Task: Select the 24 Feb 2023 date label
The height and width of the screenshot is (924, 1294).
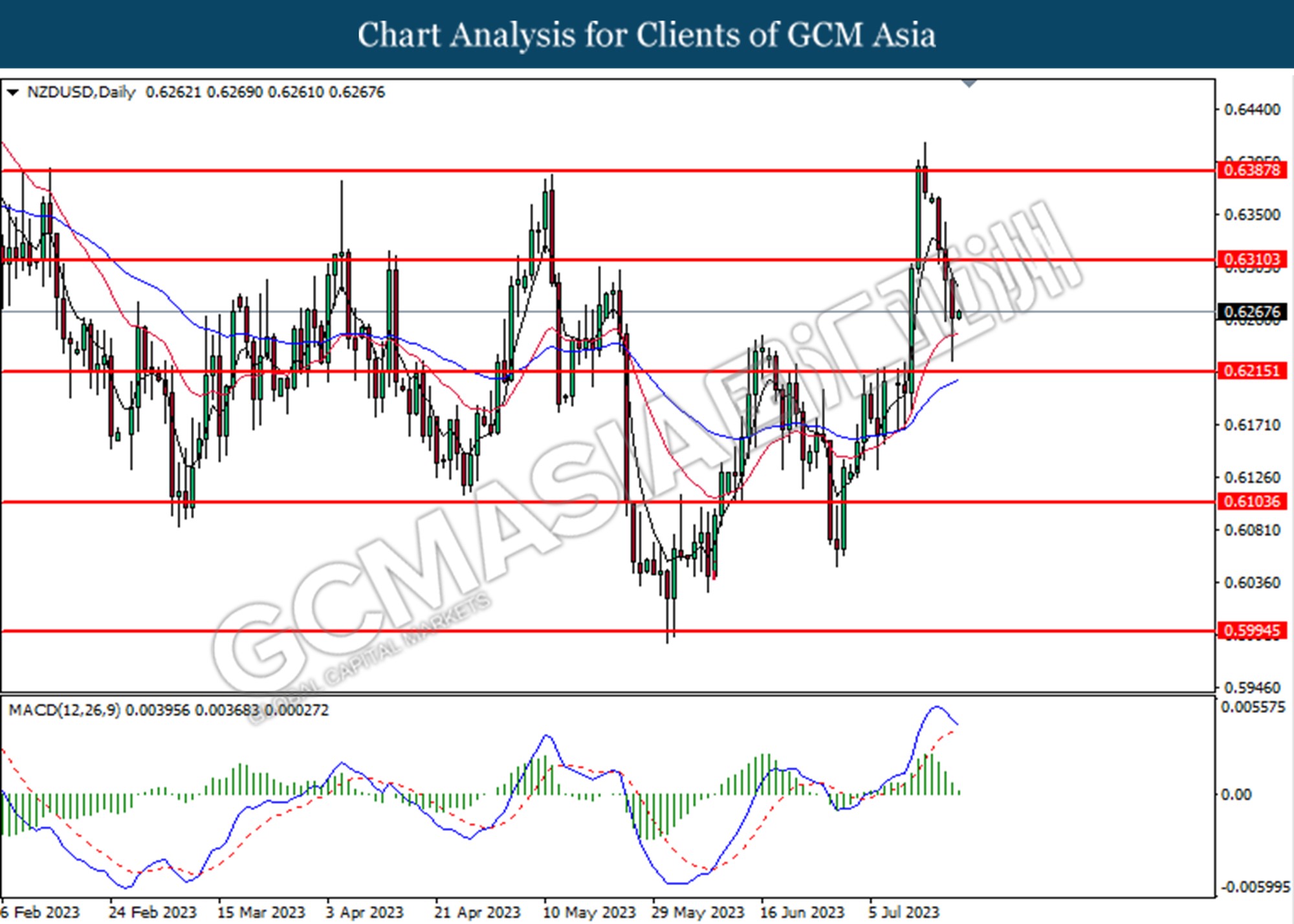Action: tap(153, 912)
